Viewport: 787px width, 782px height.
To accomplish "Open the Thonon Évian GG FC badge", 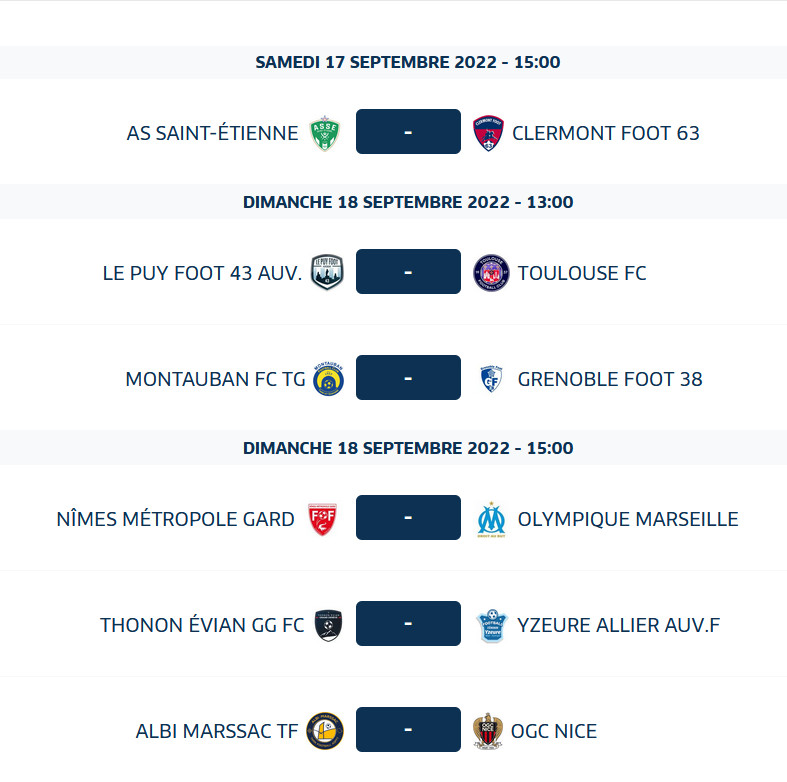I will [328, 625].
